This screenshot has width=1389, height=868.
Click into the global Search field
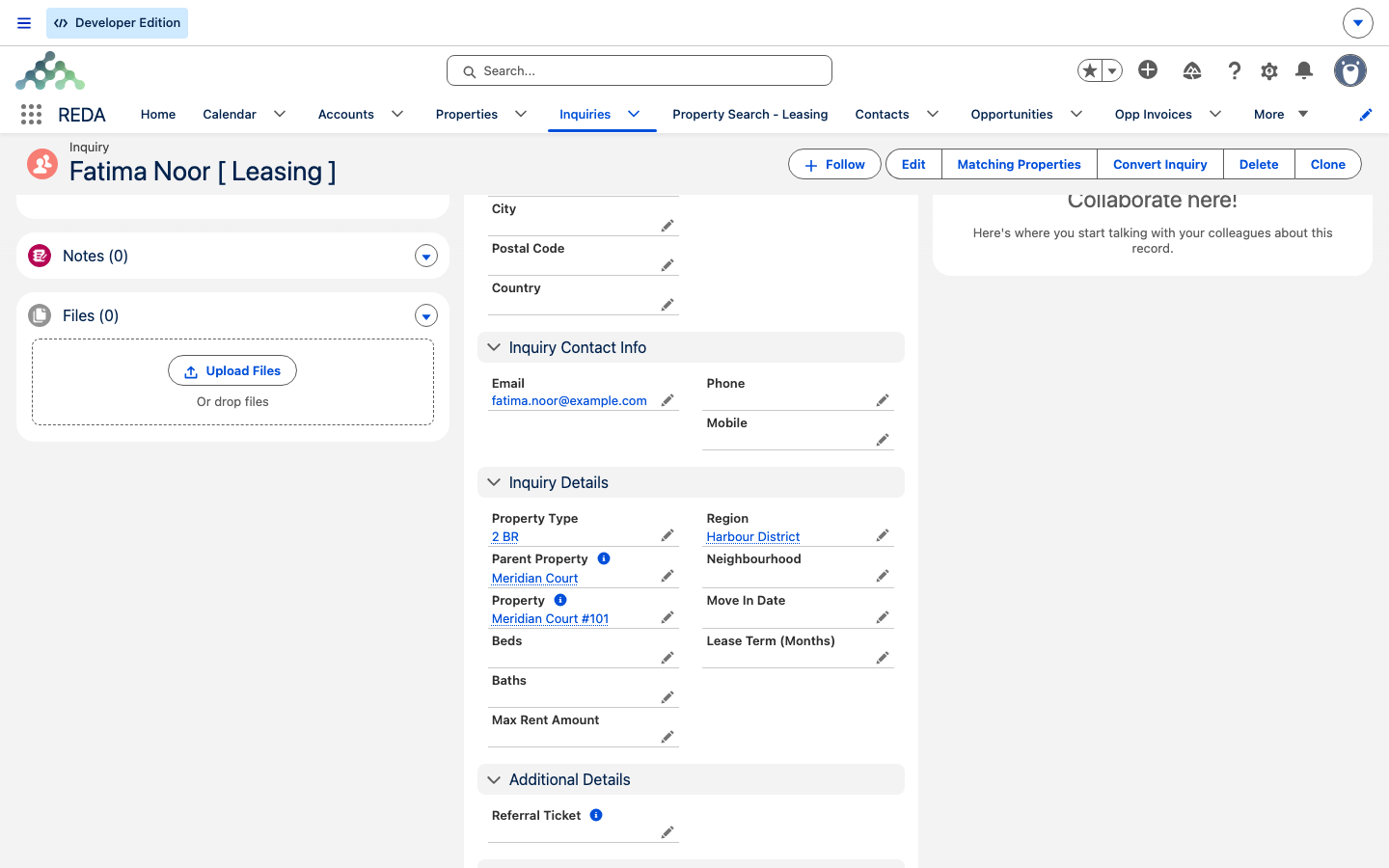coord(640,70)
